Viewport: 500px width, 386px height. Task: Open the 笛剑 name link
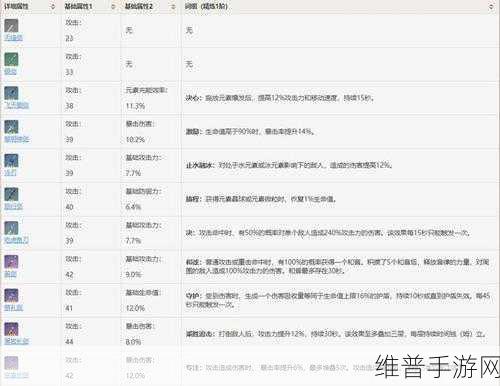(10, 274)
